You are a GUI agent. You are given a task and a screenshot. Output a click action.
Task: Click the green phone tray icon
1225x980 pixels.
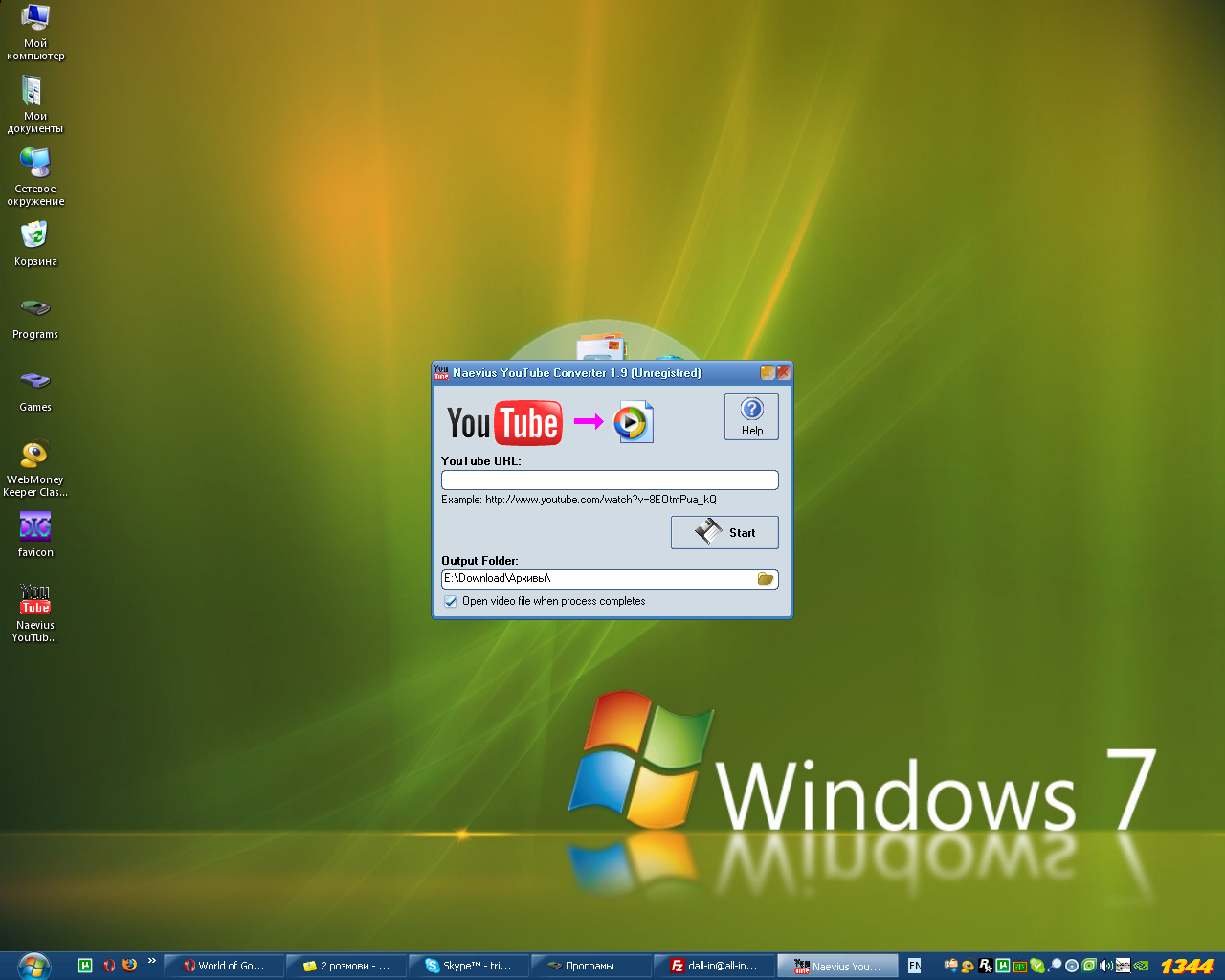click(x=1037, y=966)
